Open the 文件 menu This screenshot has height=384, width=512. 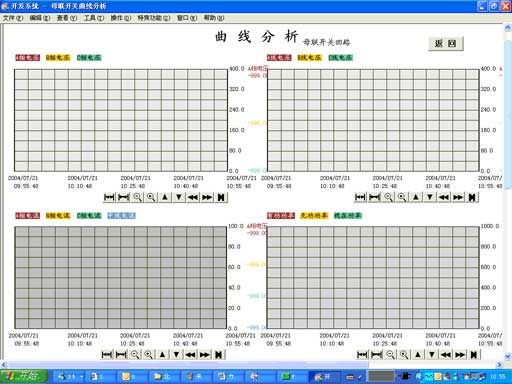tap(13, 18)
